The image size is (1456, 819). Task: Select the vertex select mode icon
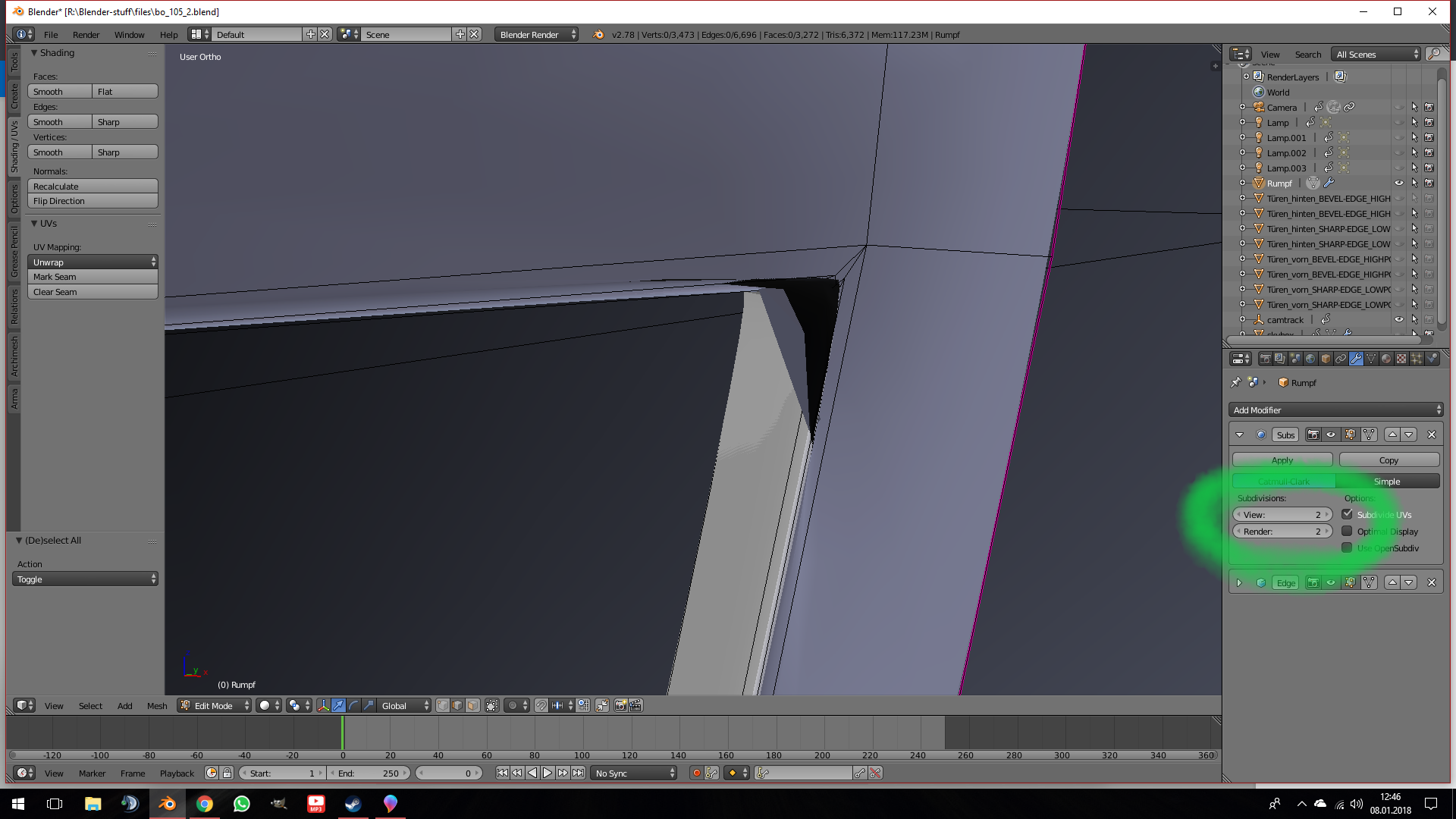pos(442,705)
